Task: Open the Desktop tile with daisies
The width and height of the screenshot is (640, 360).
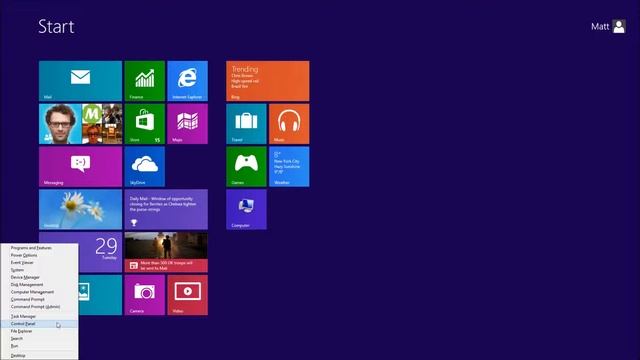Action: click(80, 209)
